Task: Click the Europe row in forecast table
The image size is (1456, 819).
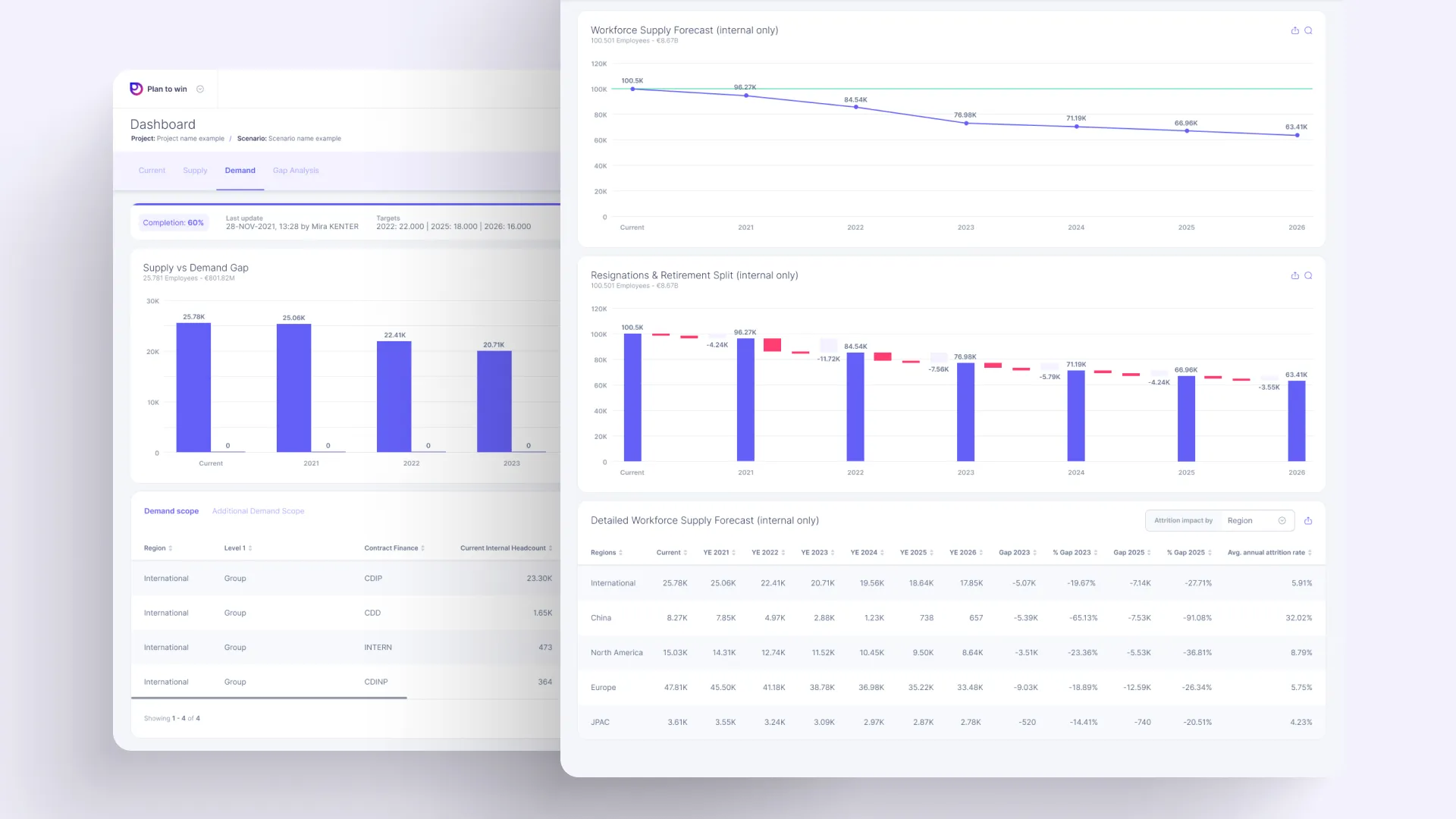Action: click(x=951, y=688)
